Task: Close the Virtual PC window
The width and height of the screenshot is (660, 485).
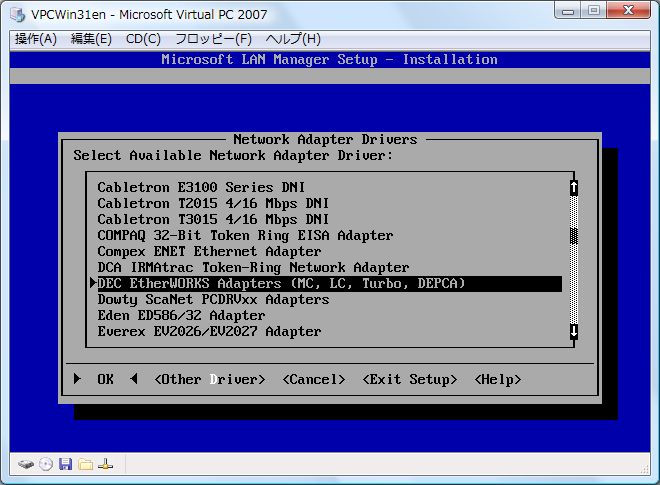Action: (x=628, y=11)
